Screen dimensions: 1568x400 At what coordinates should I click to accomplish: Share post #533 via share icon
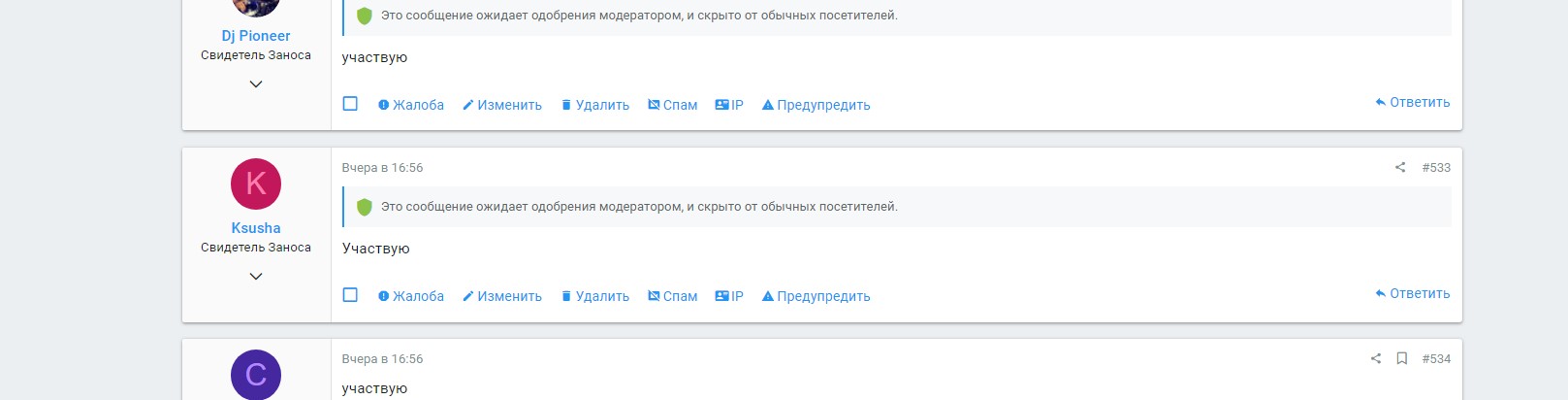[x=1400, y=167]
